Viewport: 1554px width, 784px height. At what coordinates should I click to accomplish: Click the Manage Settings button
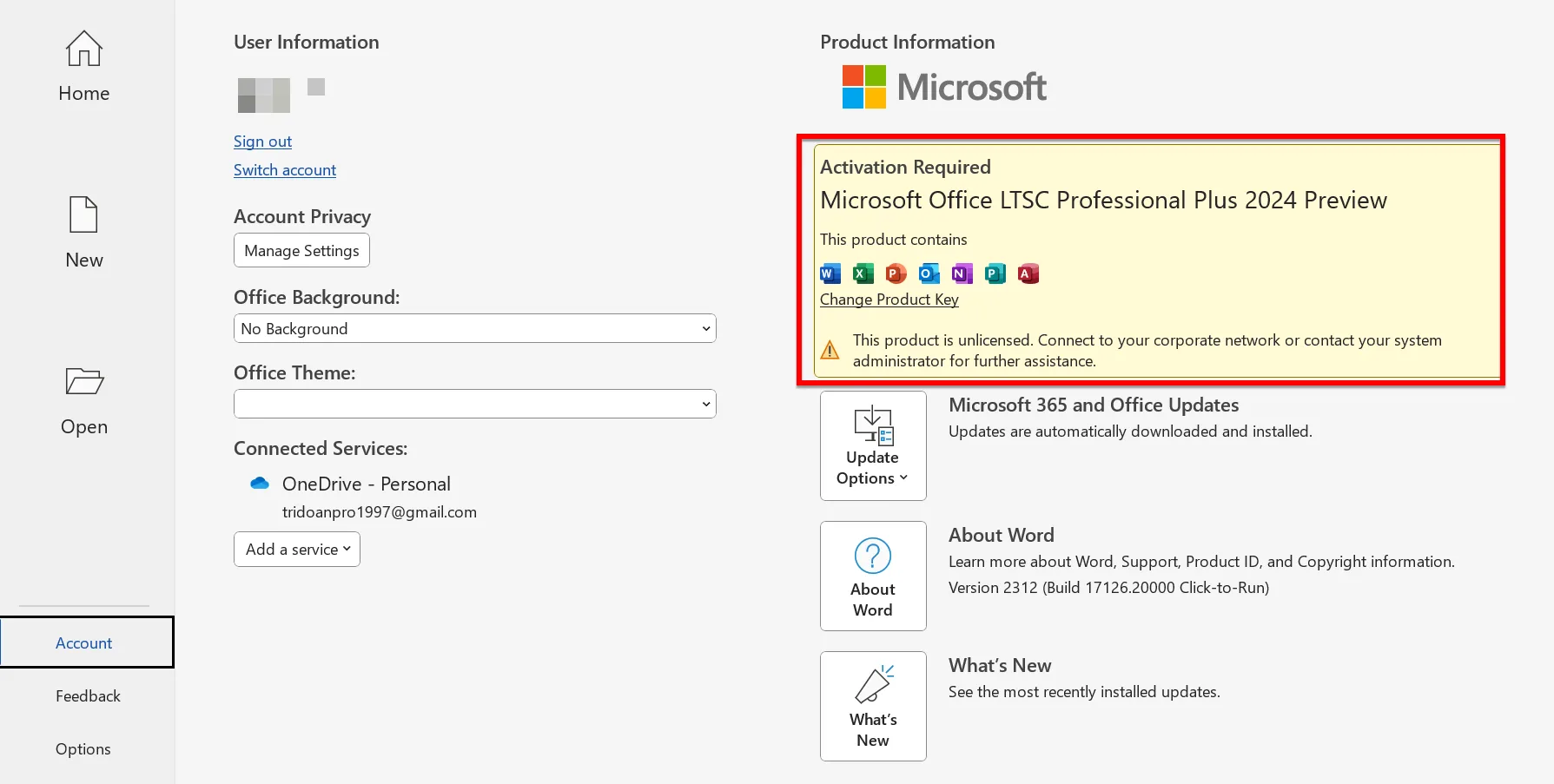tap(301, 250)
